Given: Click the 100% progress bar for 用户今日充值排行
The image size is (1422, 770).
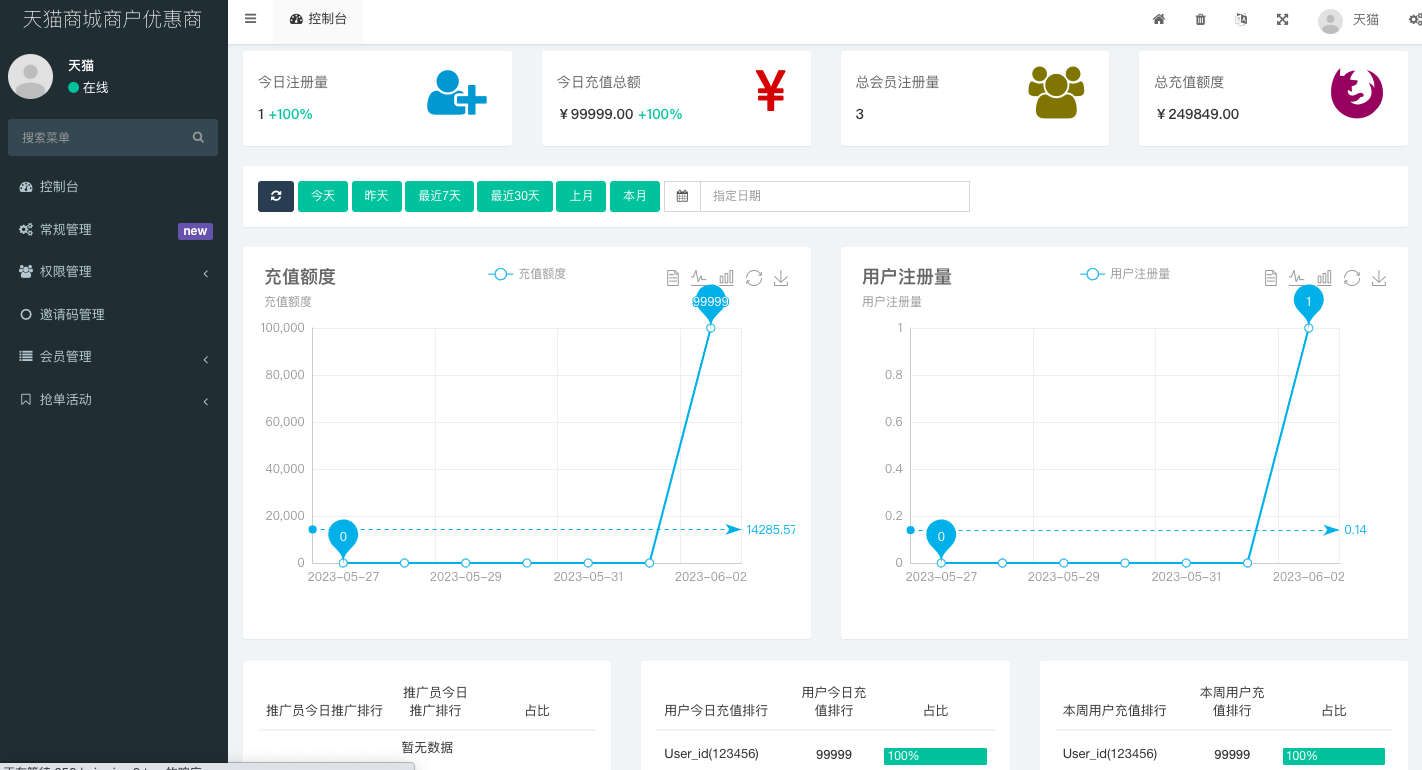Looking at the screenshot, I should (x=935, y=756).
